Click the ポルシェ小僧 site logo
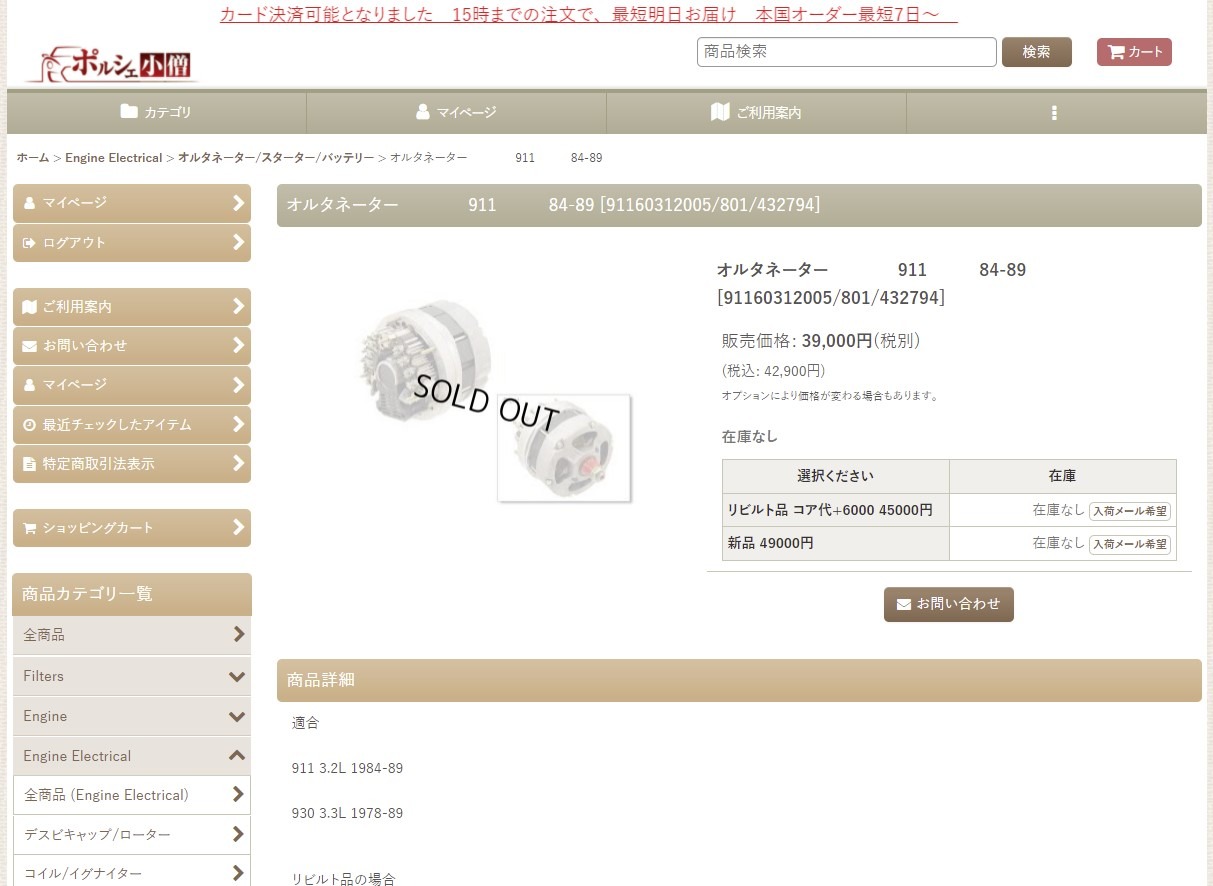The image size is (1213, 886). point(112,65)
